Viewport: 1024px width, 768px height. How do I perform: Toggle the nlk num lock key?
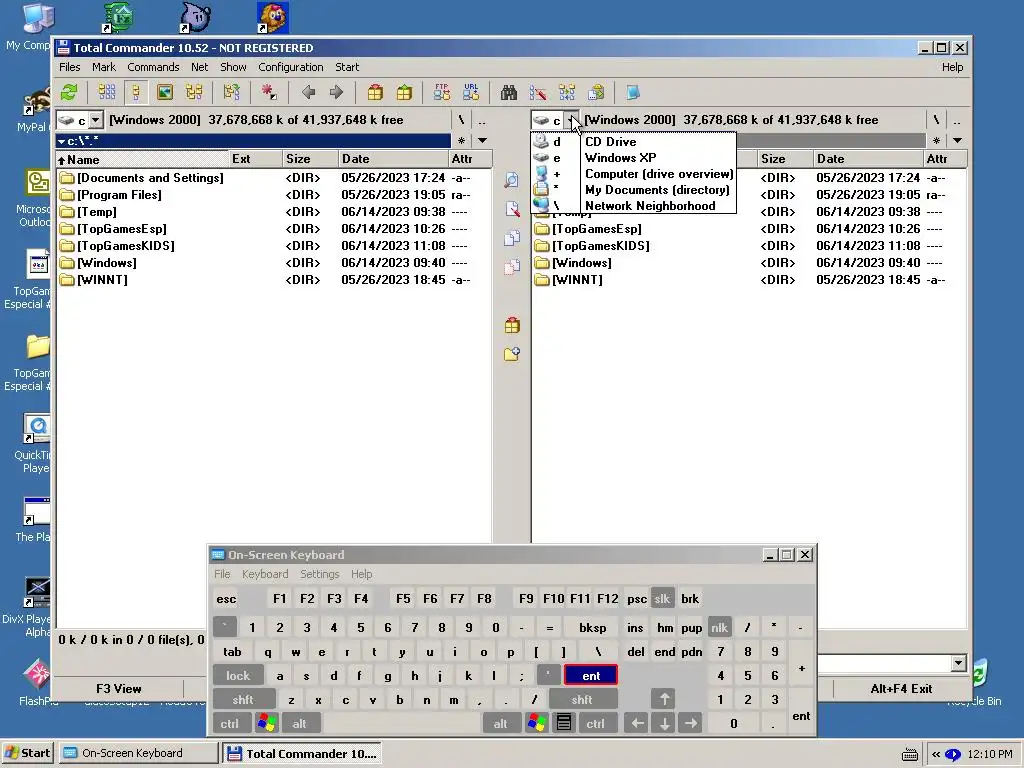719,628
